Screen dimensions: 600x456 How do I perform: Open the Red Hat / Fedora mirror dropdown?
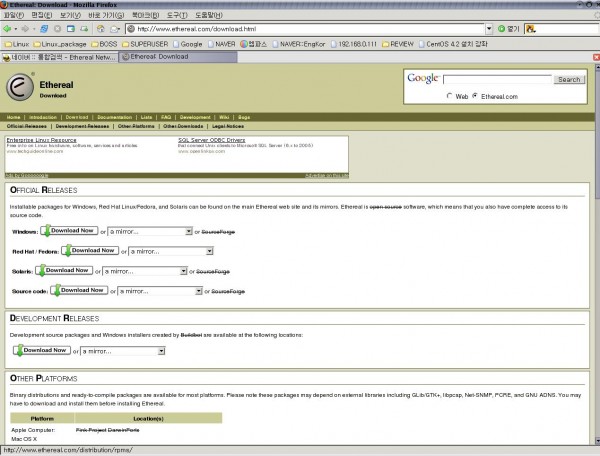point(171,251)
